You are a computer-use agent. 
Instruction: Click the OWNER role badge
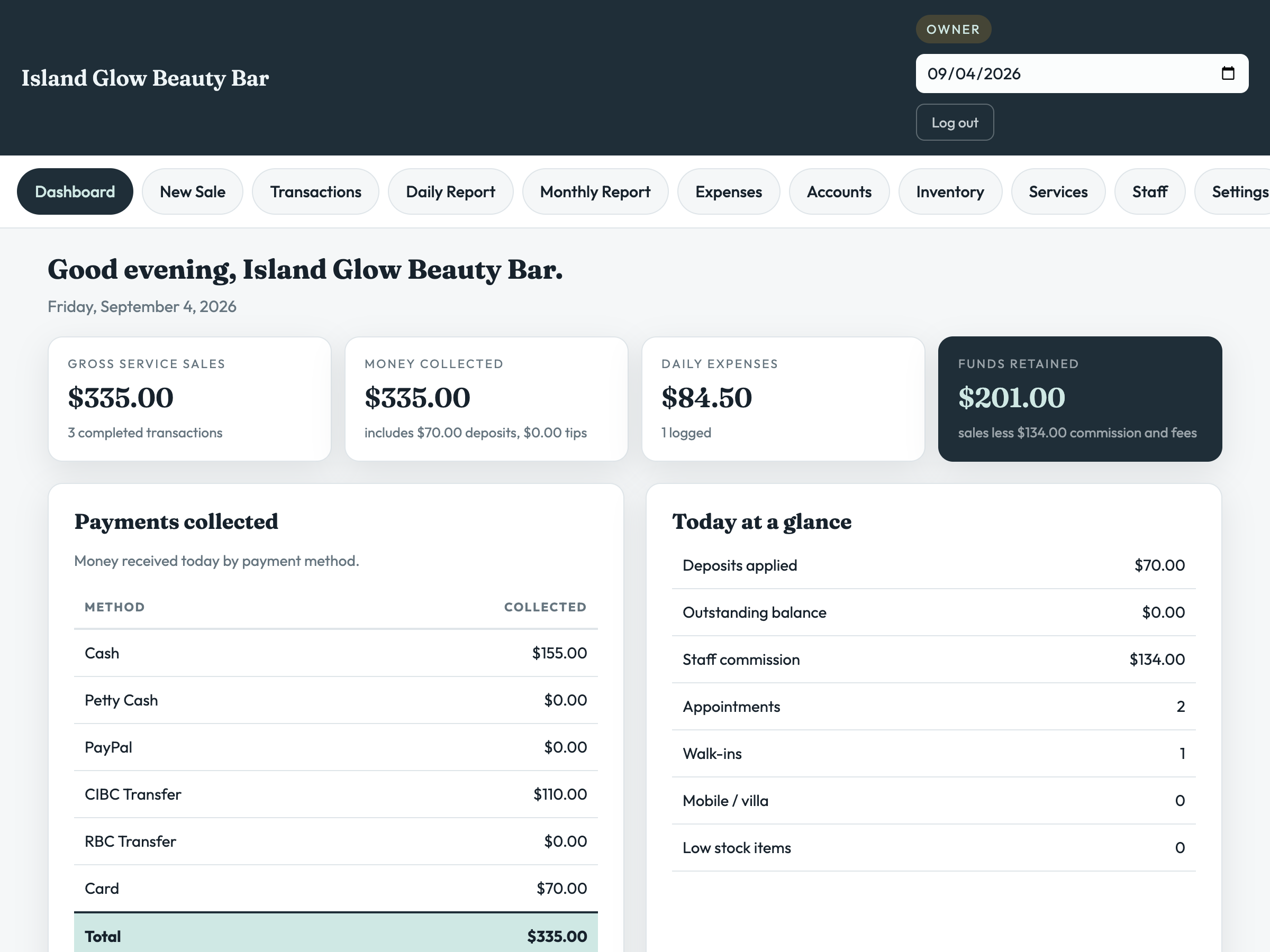coord(953,29)
